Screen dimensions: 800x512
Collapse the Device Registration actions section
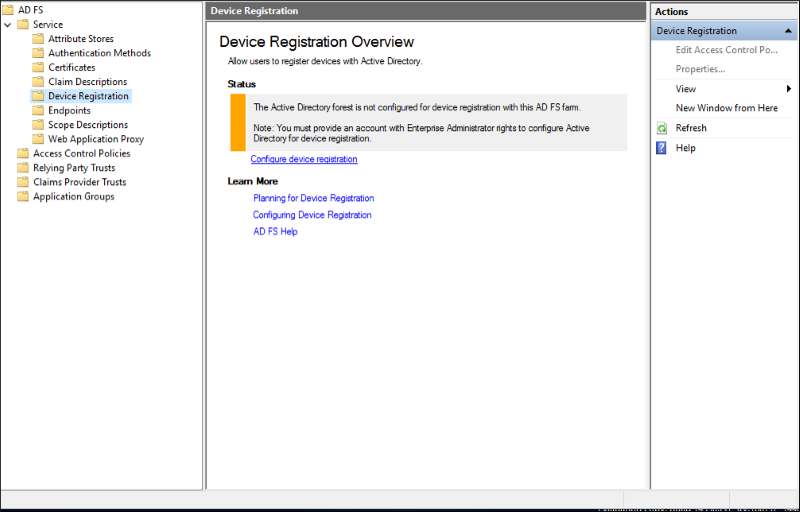click(789, 31)
